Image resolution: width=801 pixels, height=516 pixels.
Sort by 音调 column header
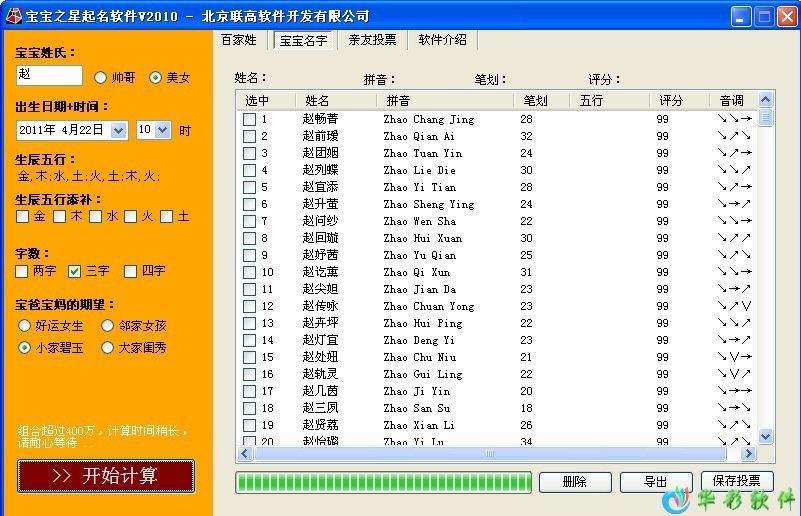733,101
